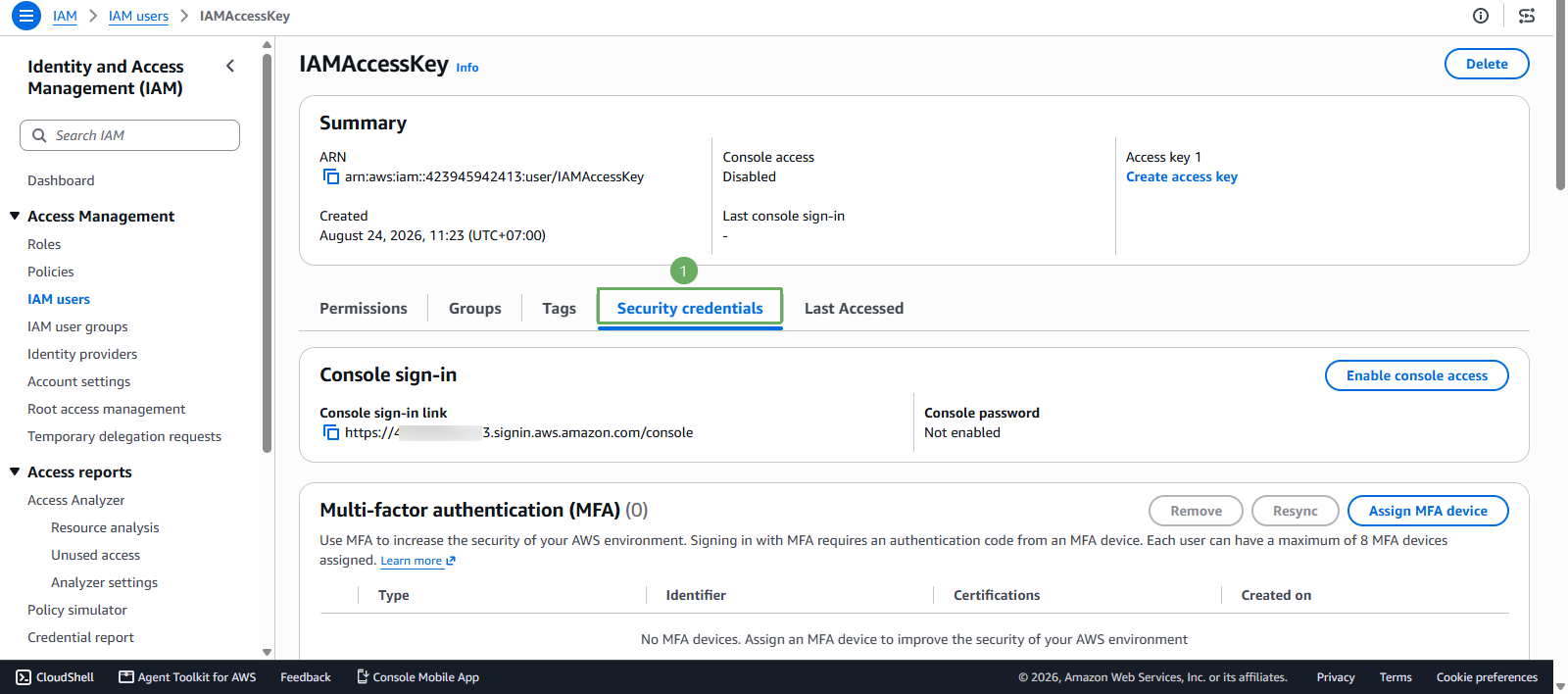
Task: Open Dashboard in the sidebar
Action: point(61,180)
